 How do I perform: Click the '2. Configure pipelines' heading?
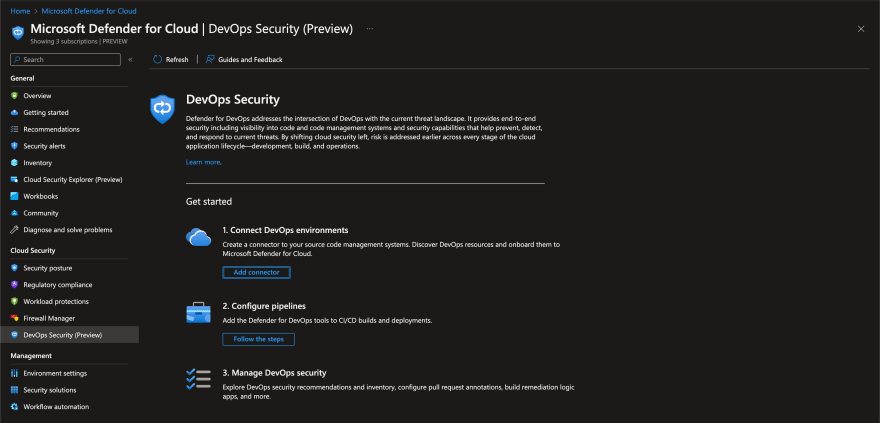pos(264,306)
